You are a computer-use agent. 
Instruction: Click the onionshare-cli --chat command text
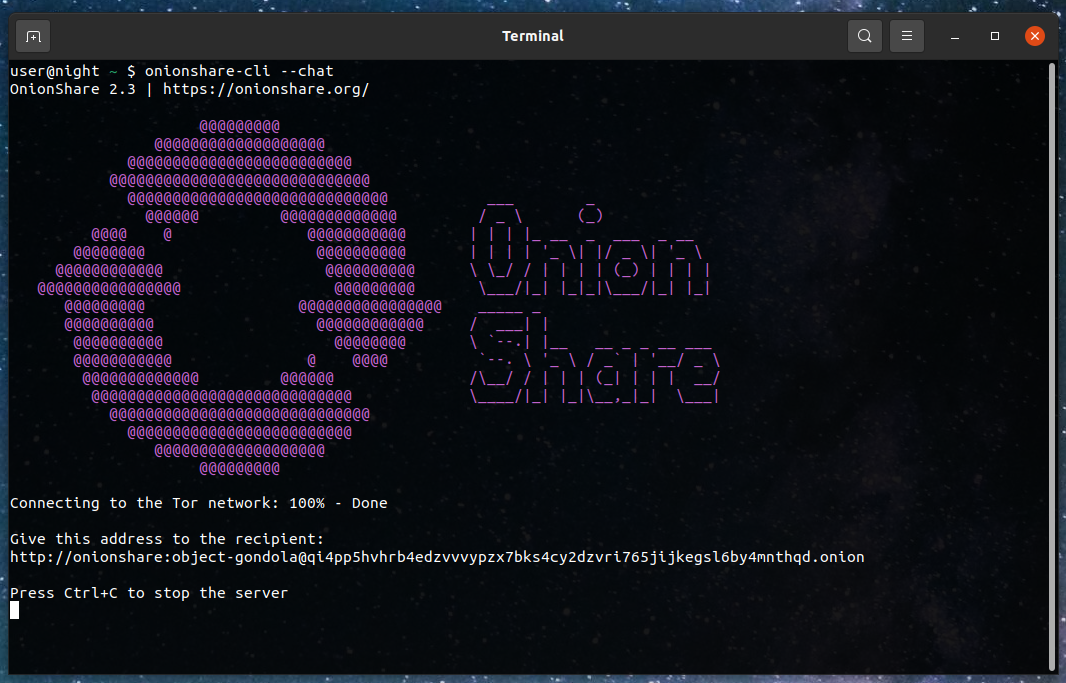(x=239, y=71)
